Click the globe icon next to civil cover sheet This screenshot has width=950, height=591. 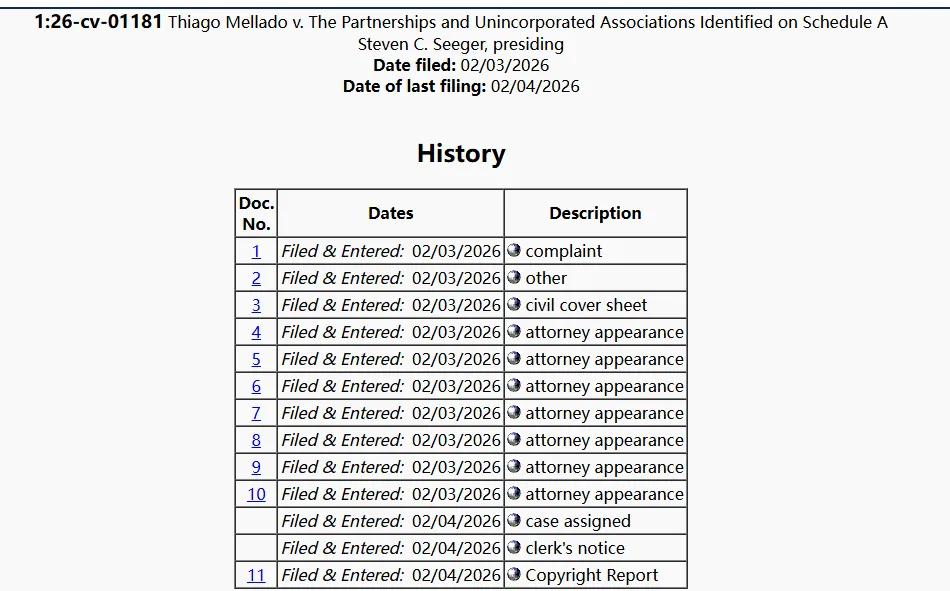point(514,305)
